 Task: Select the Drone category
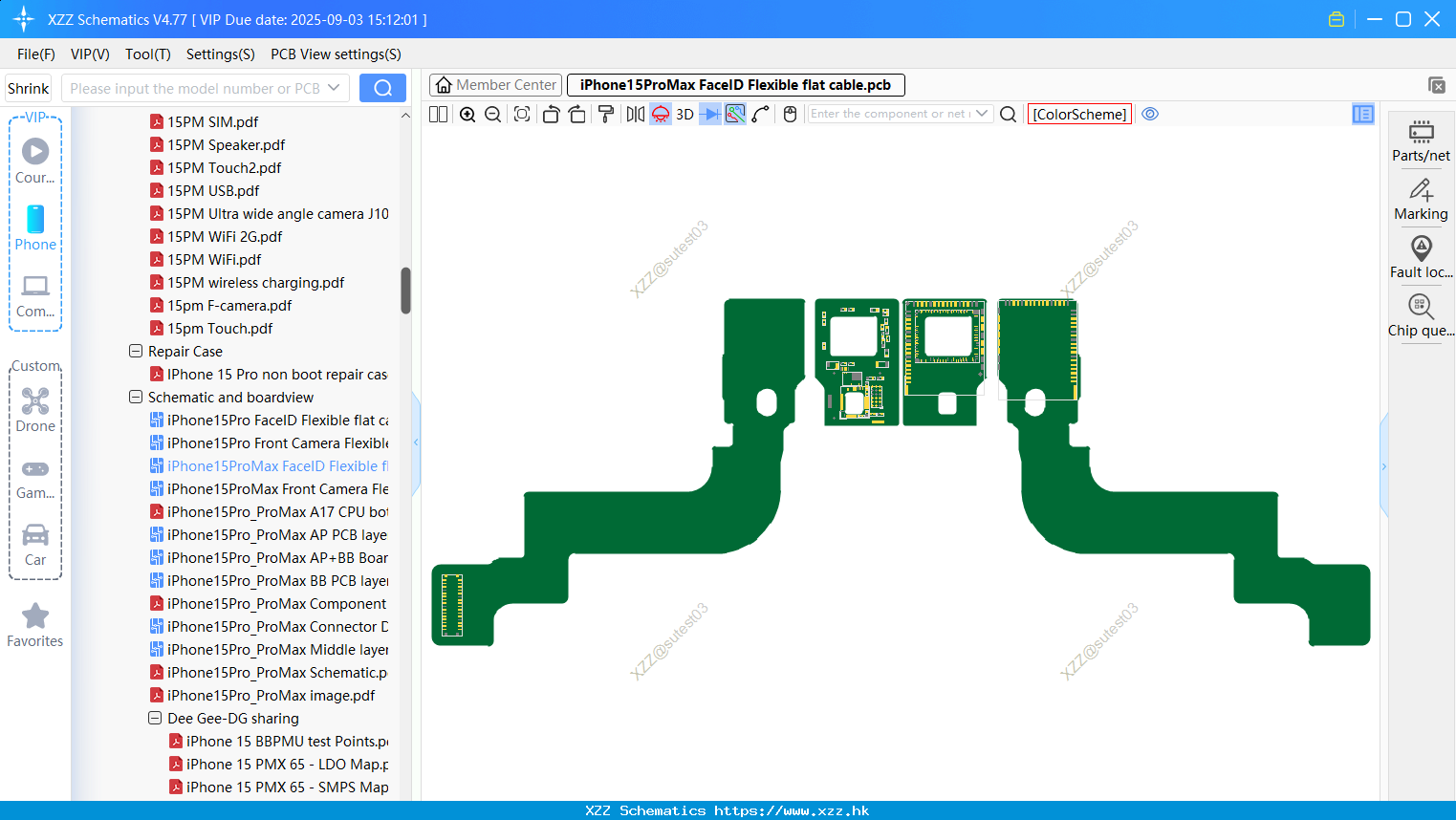coord(35,410)
